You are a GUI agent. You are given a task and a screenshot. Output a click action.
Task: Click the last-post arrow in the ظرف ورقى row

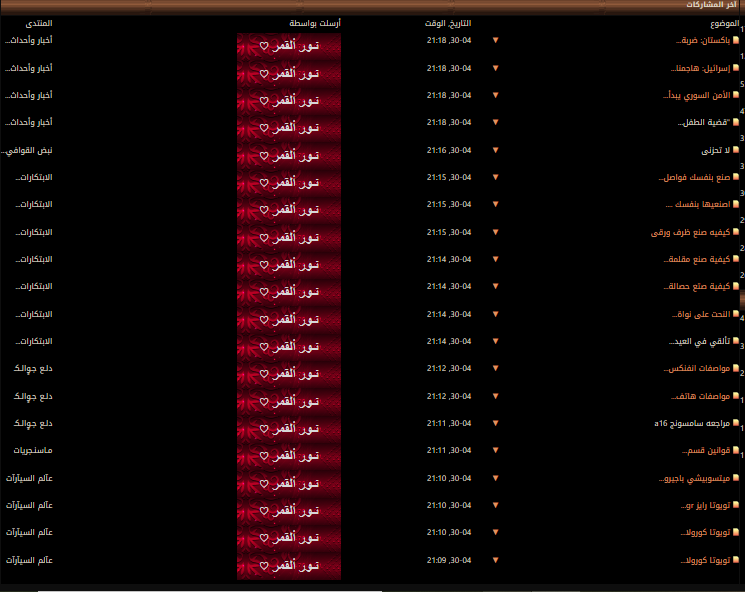496,232
